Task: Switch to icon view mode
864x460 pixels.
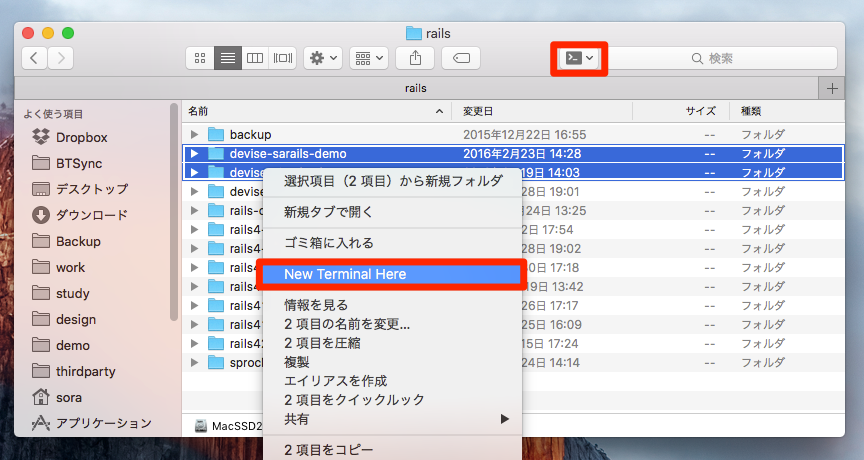Action: (x=199, y=58)
